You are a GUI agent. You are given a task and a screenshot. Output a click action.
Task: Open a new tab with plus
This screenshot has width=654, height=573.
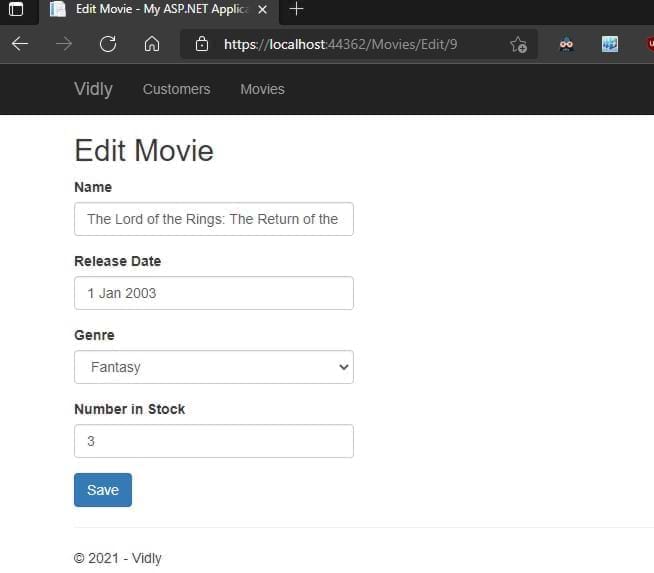(296, 9)
